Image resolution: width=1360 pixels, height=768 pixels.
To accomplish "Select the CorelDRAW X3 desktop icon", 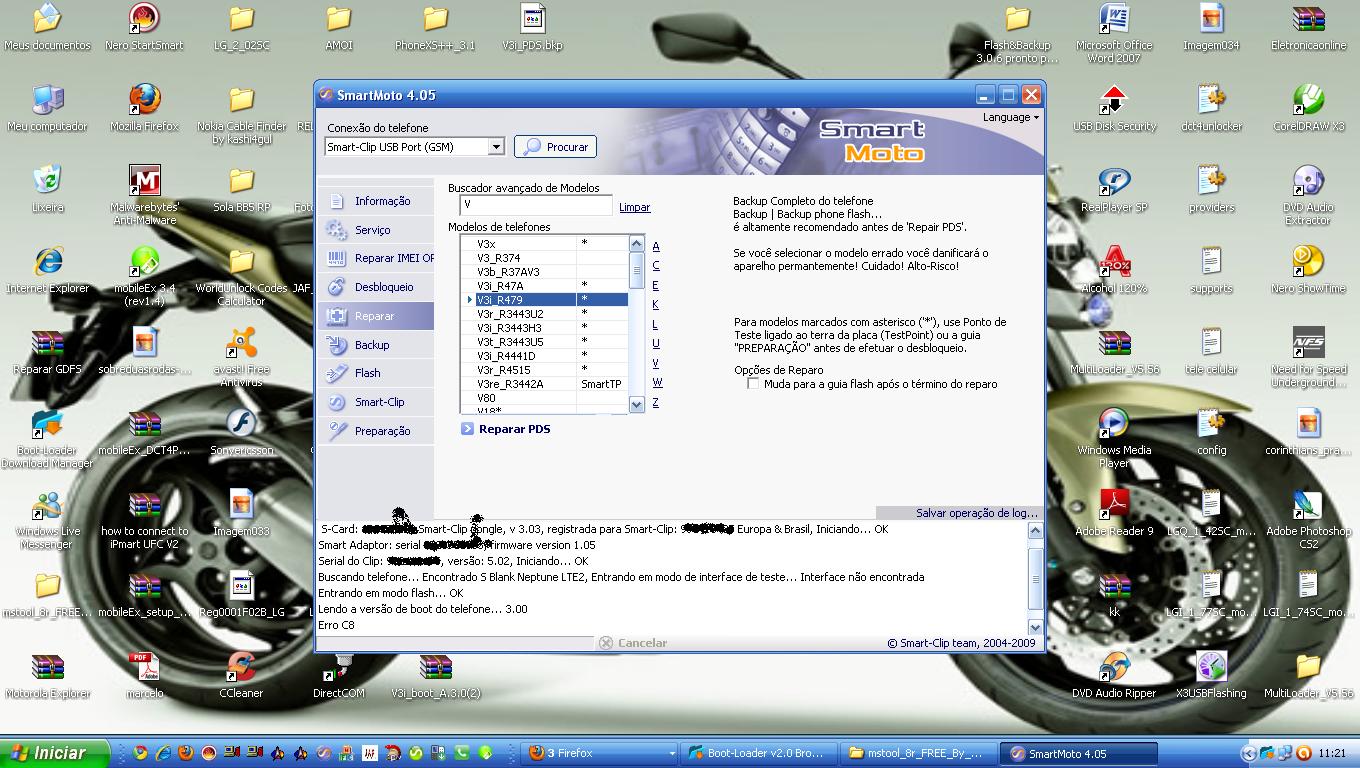I will pyautogui.click(x=1308, y=109).
